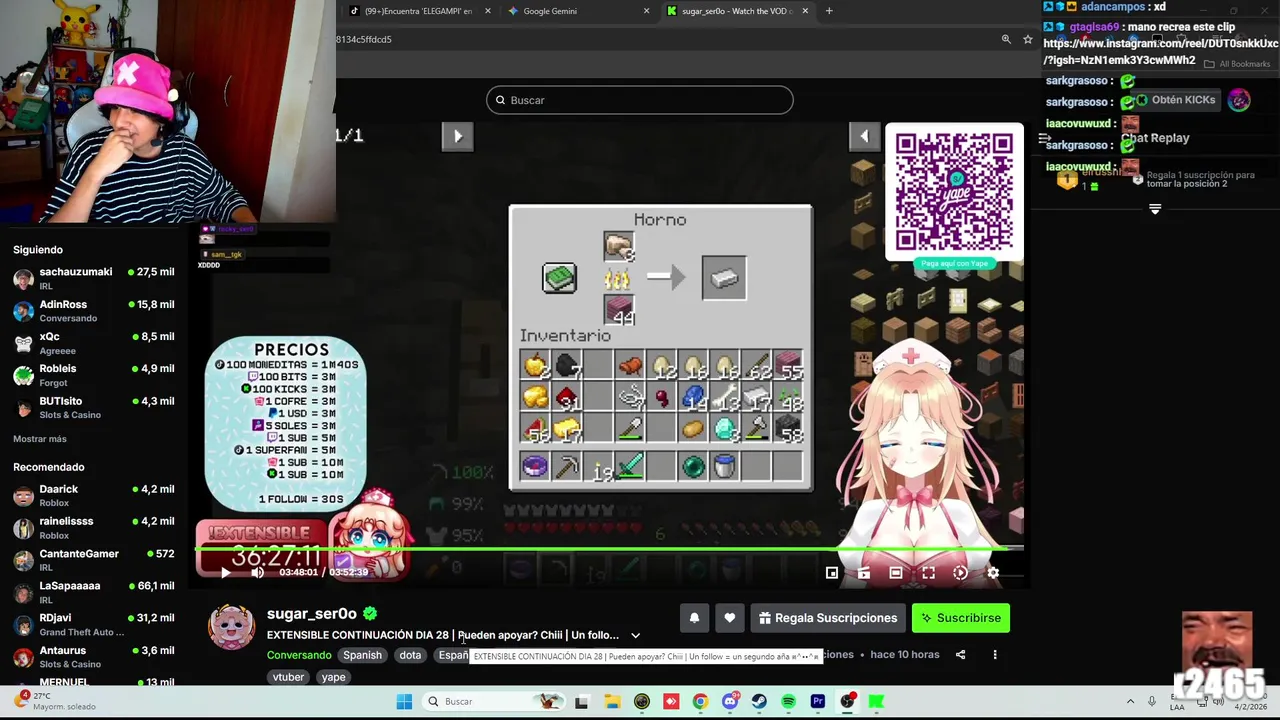This screenshot has width=1280, height=720.
Task: Expand the stream title chevron
Action: coord(635,635)
